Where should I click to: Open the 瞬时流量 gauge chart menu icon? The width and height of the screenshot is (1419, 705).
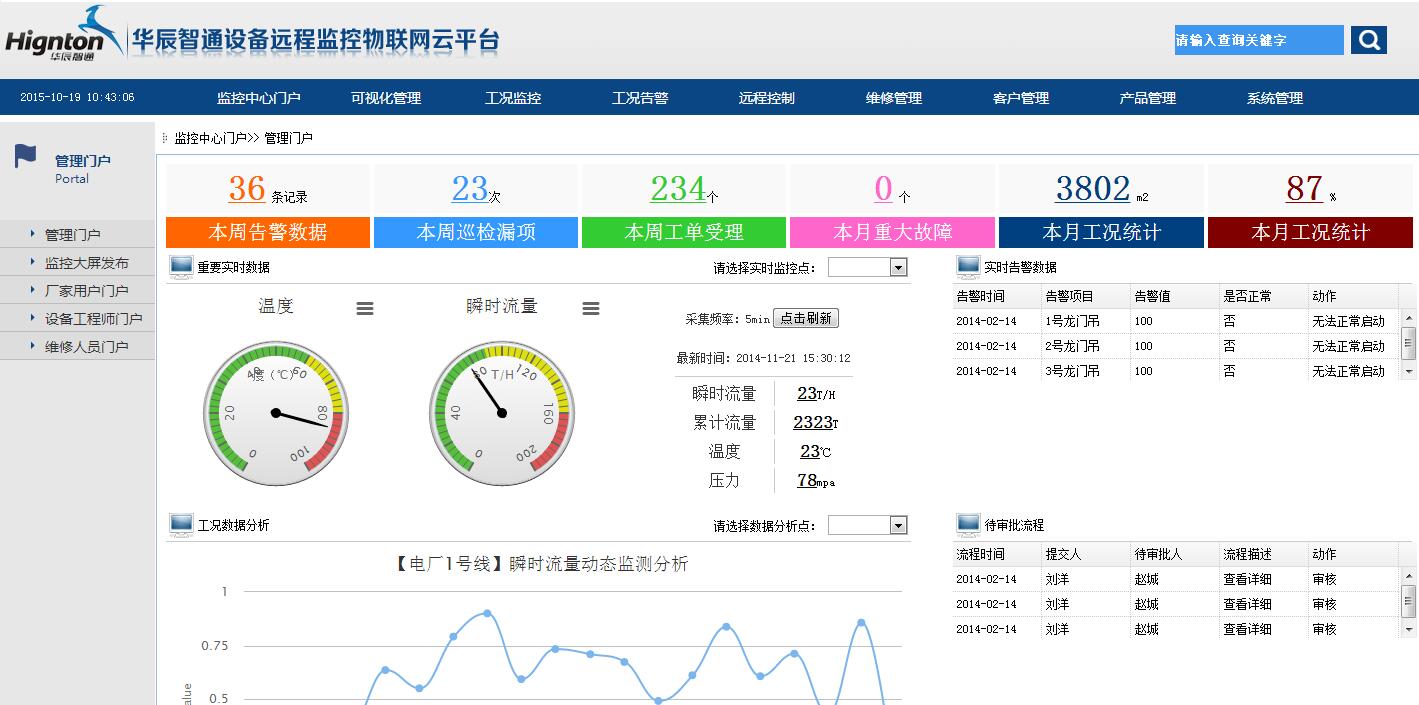point(590,309)
